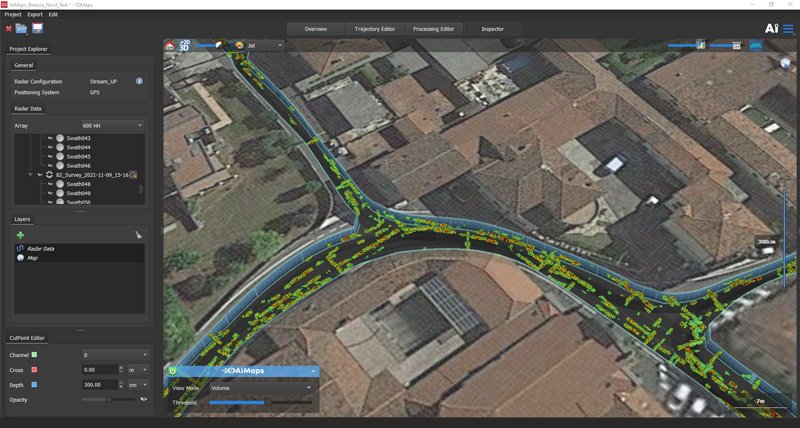800x428 pixels.
Task: Open the Array 600 HH dropdown
Action: pyautogui.click(x=113, y=125)
